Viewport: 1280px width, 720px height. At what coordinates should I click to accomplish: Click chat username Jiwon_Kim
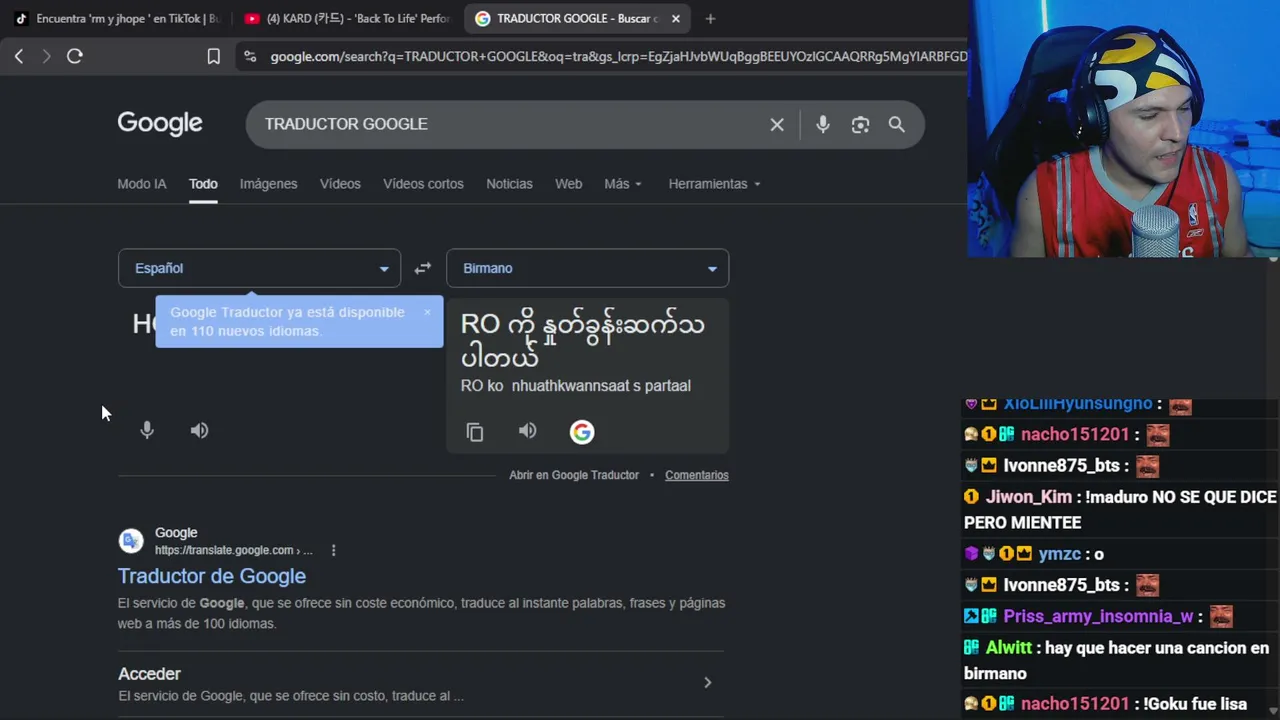[1029, 497]
